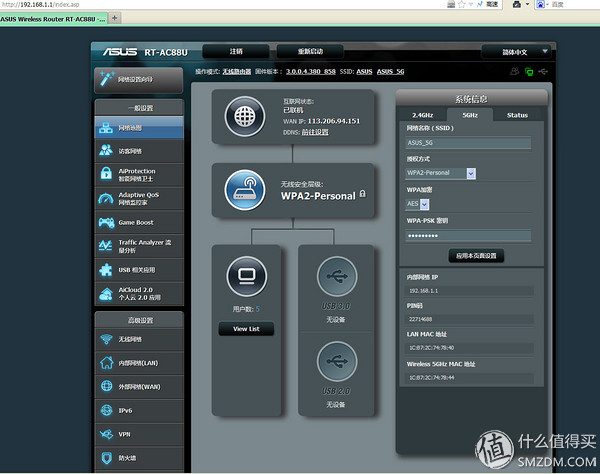Open the authentication method WPA2-Personal dropdown
This screenshot has width=600, height=474.
pyautogui.click(x=471, y=173)
